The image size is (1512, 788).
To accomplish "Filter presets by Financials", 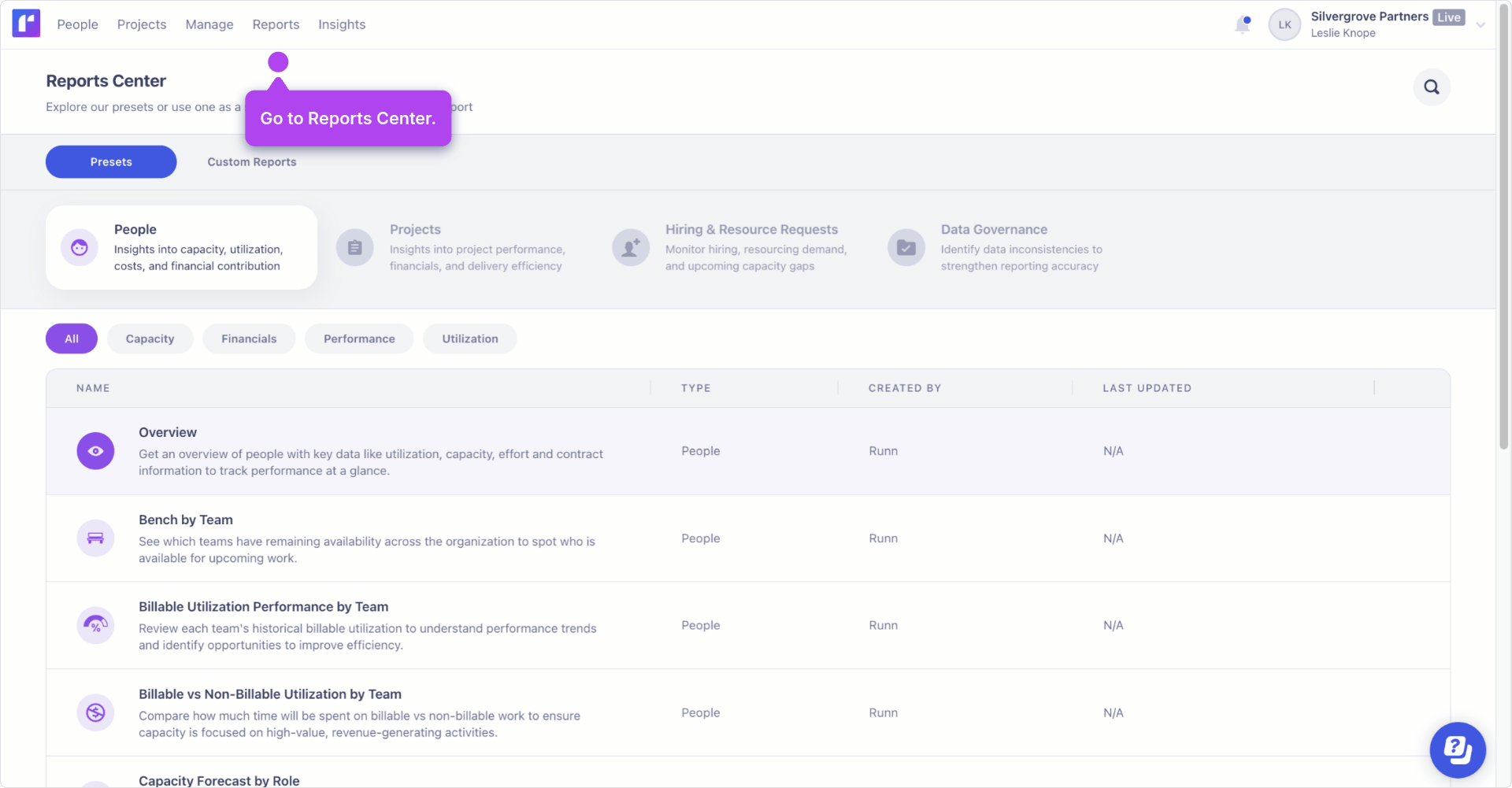I will [x=249, y=339].
